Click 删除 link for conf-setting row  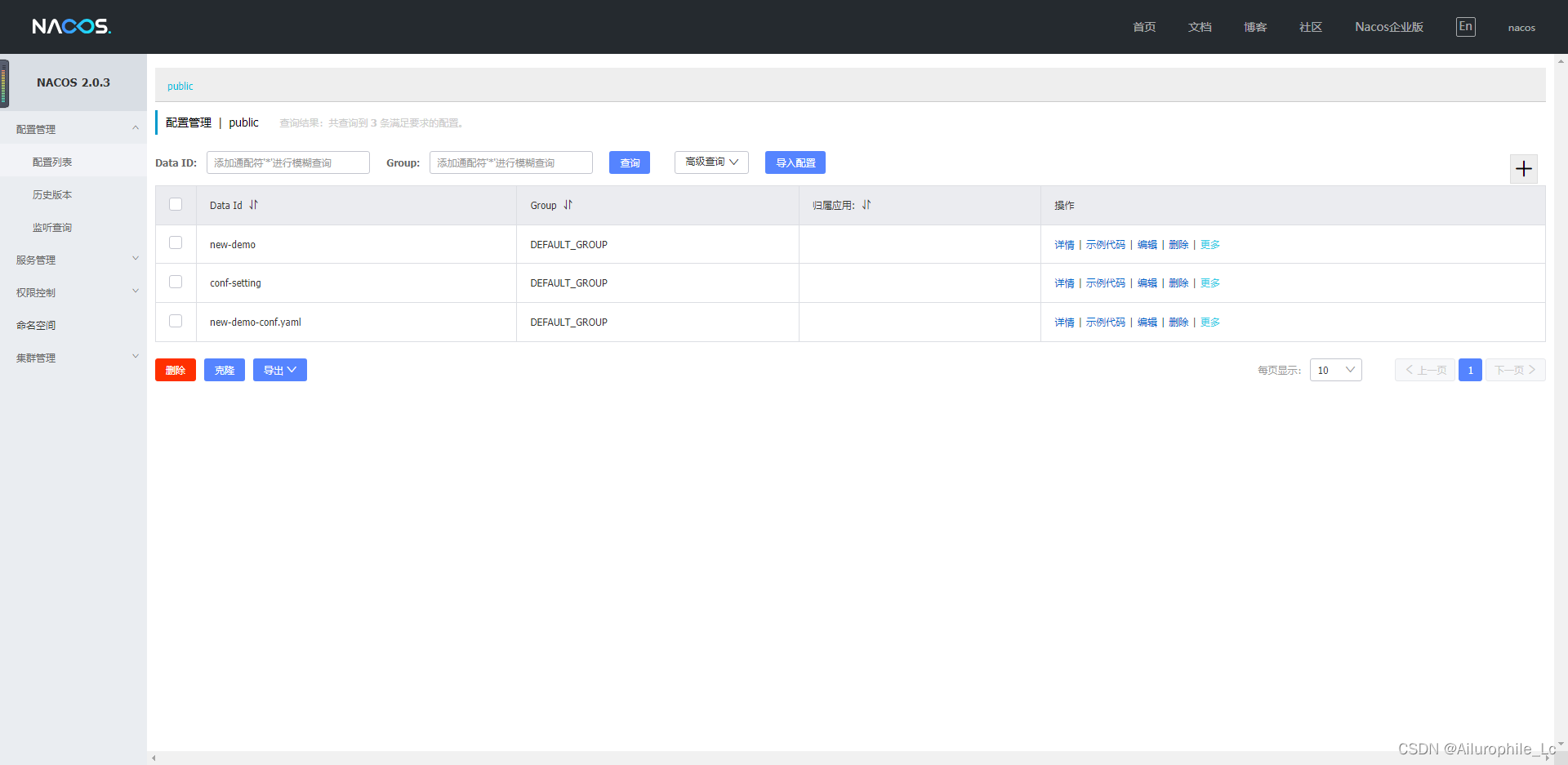1178,283
